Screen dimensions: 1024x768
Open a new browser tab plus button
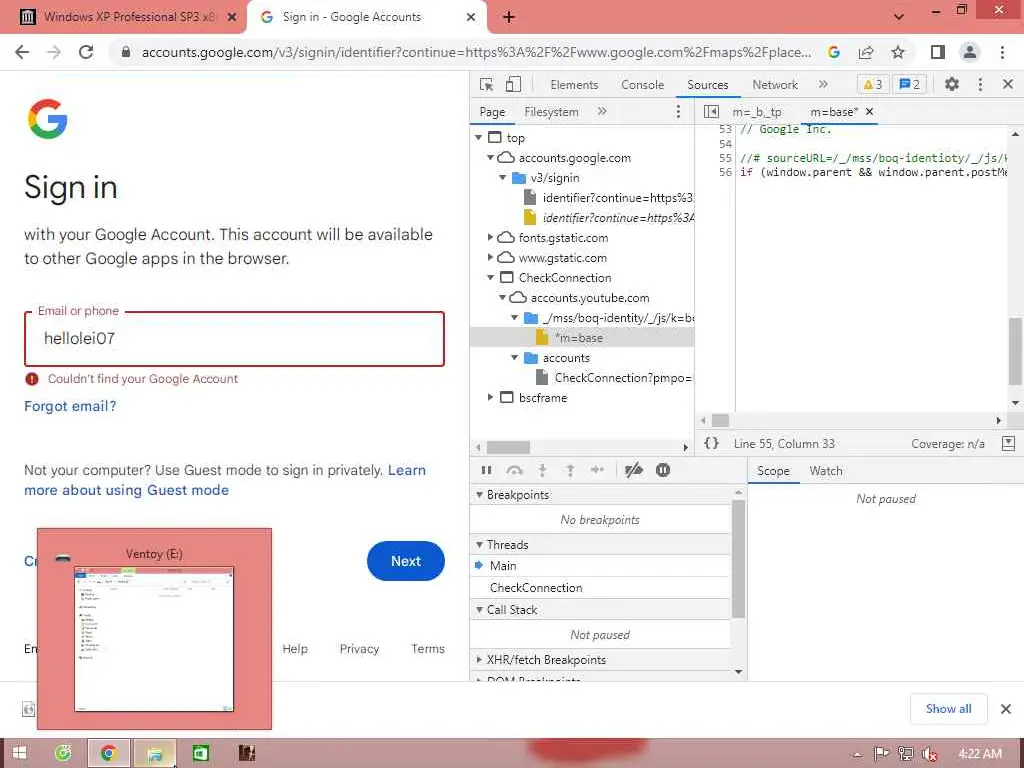(x=509, y=17)
